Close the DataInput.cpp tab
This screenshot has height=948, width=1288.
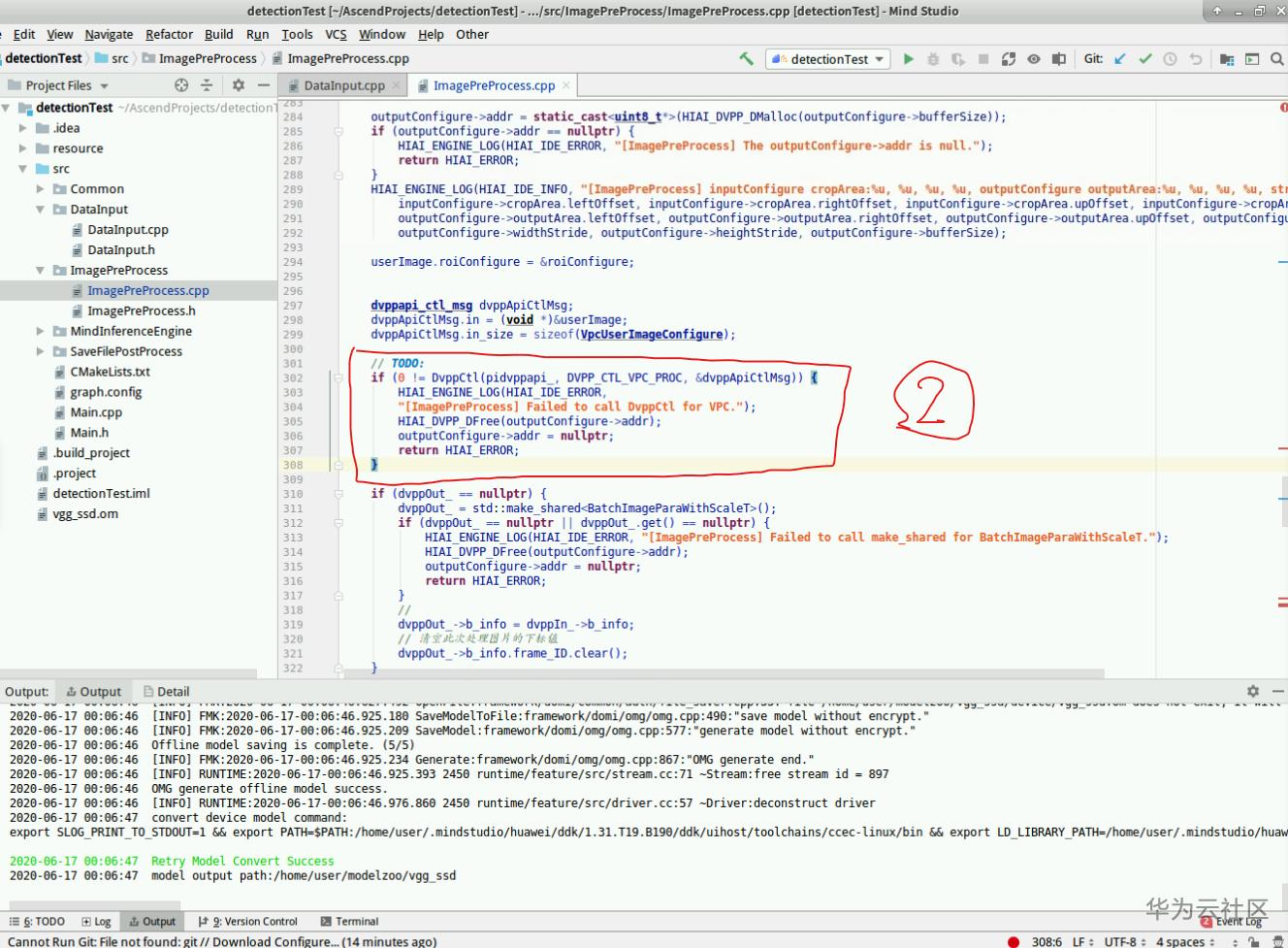coord(396,85)
